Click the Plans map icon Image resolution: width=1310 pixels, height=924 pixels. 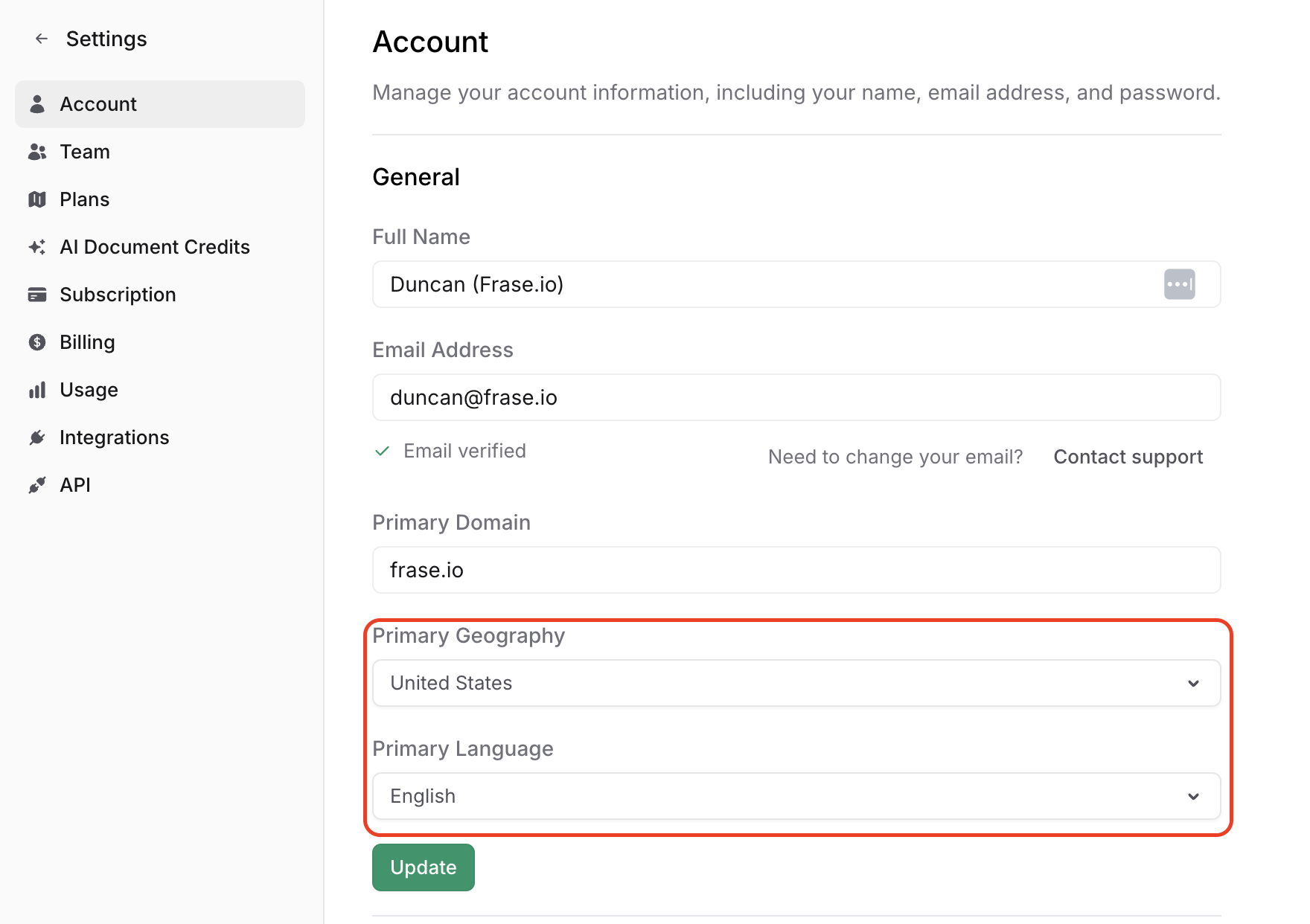coord(37,199)
